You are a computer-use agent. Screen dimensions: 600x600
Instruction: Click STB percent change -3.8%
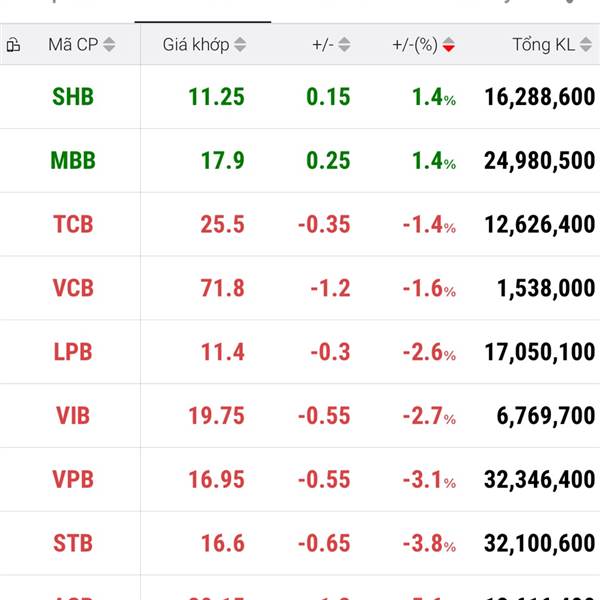pos(429,543)
